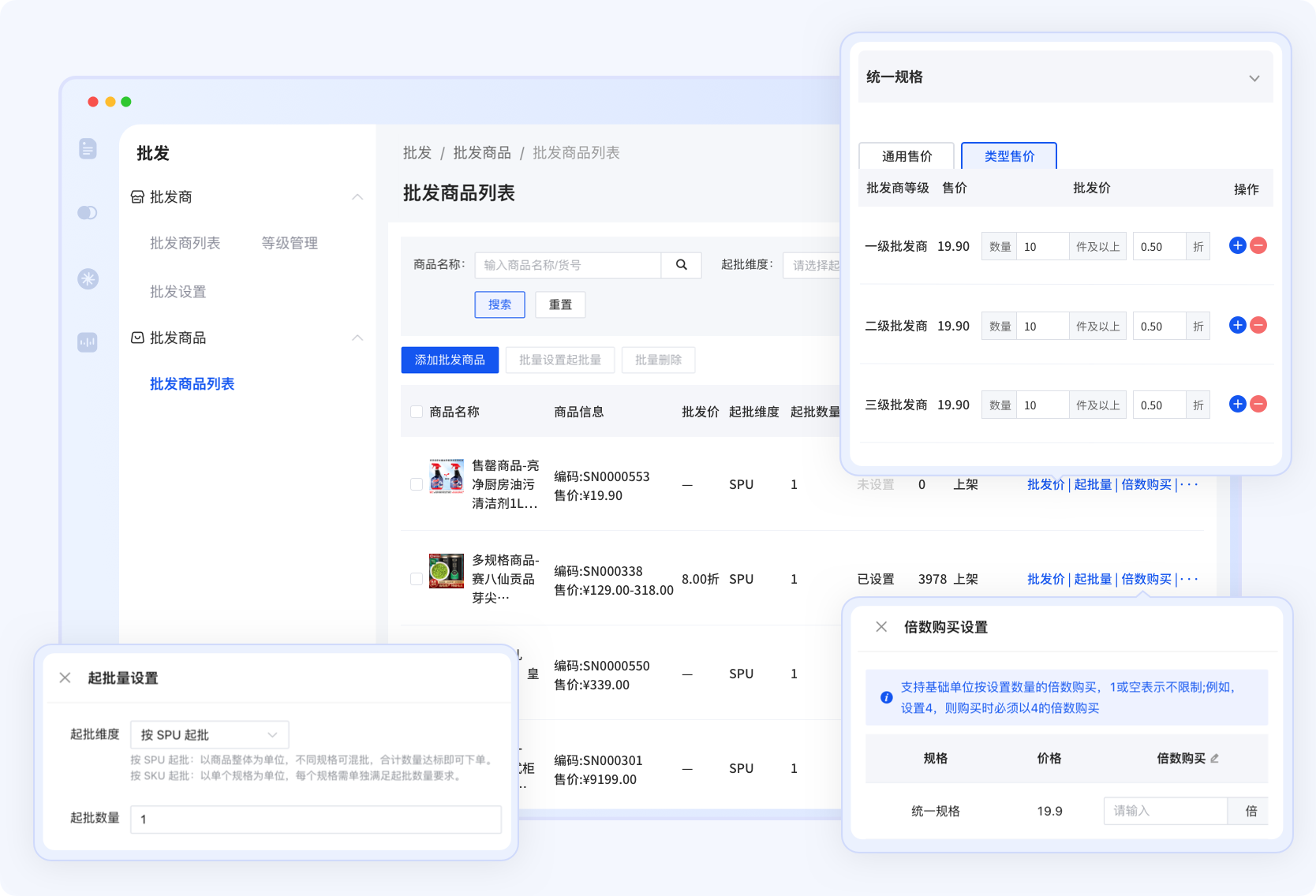Viewport: 1316px width, 896px height.
Task: Focus 三级批发商 discount 0.50 field
Action: tap(1159, 405)
